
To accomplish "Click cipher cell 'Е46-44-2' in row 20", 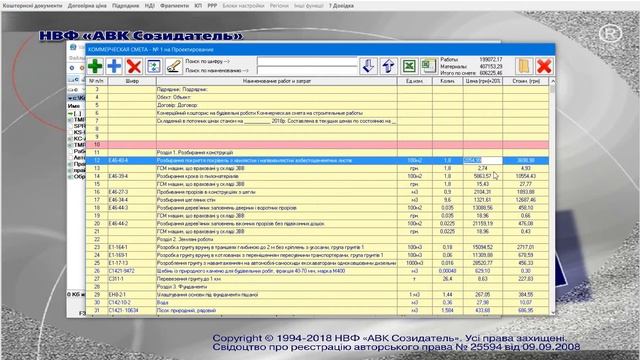I will coord(132,224).
